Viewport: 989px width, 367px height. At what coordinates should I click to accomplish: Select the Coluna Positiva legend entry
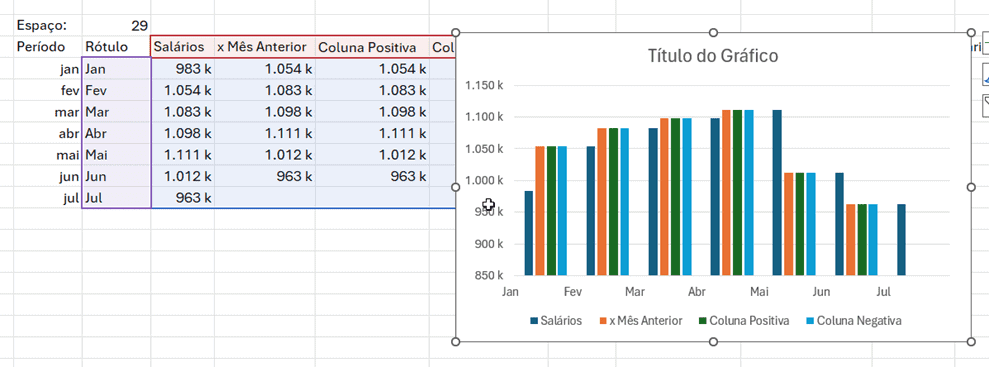pyautogui.click(x=743, y=321)
